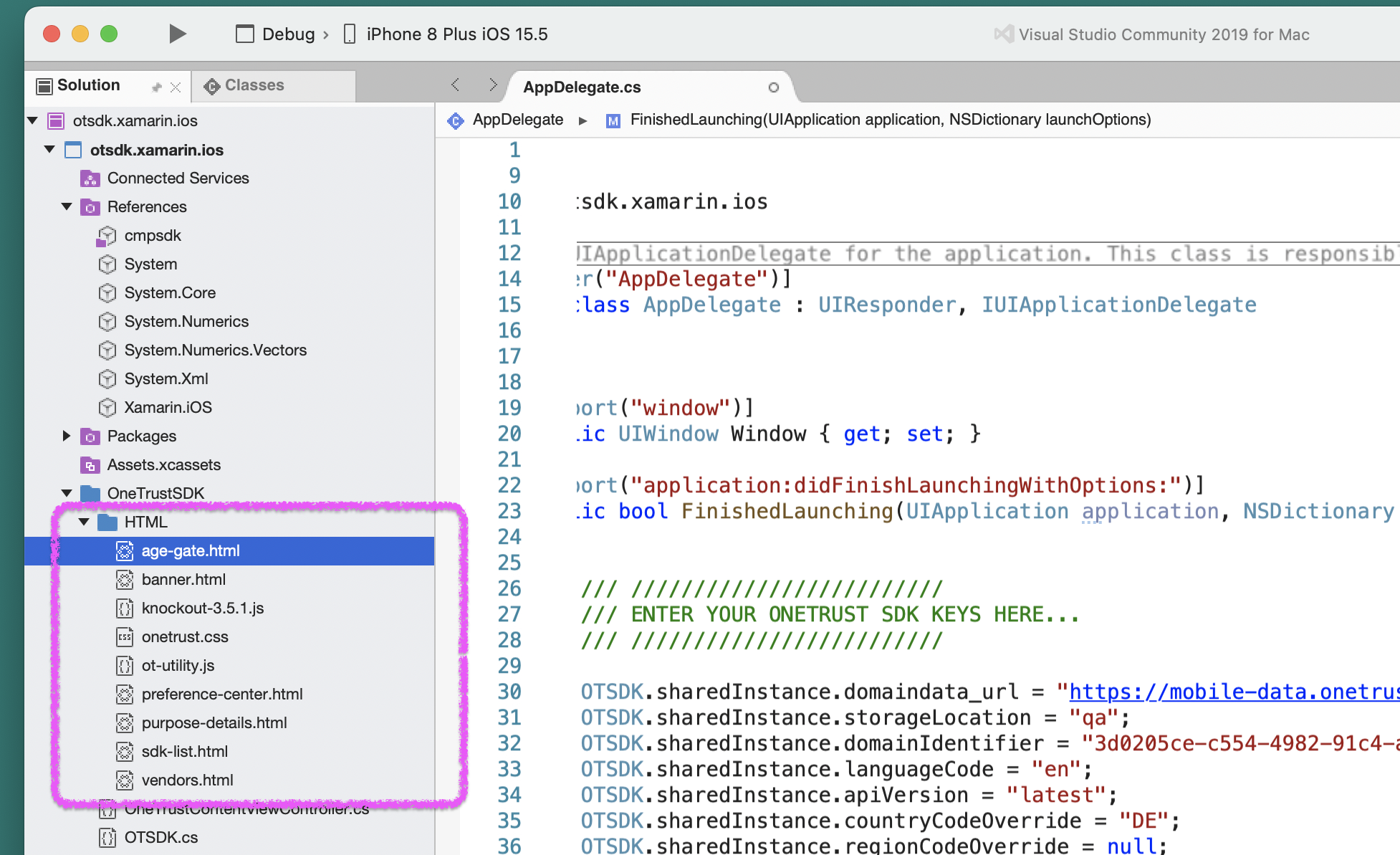The height and width of the screenshot is (855, 1400).
Task: Click the References folder icon
Action: 90,207
